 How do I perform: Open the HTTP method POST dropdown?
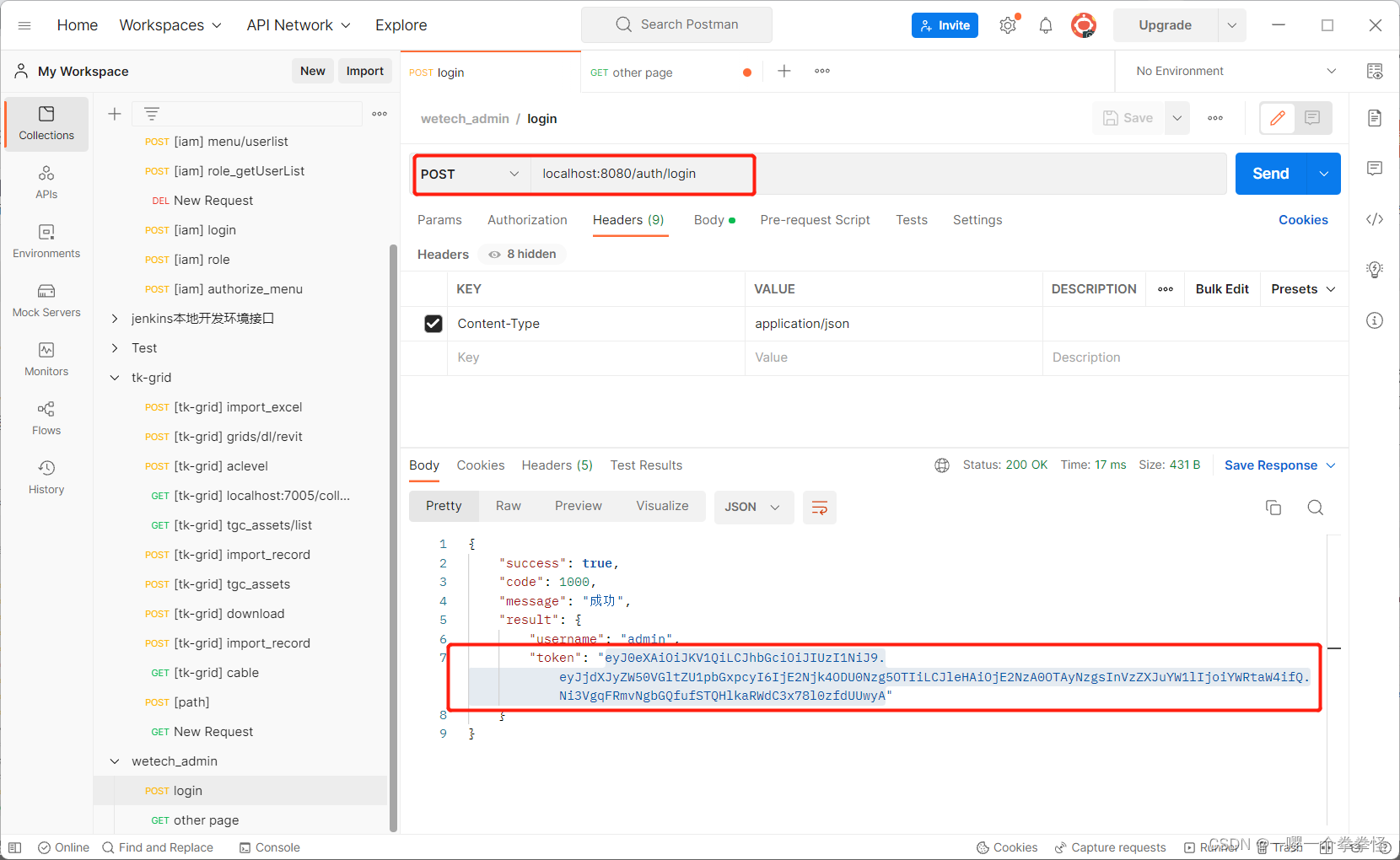[x=471, y=174]
